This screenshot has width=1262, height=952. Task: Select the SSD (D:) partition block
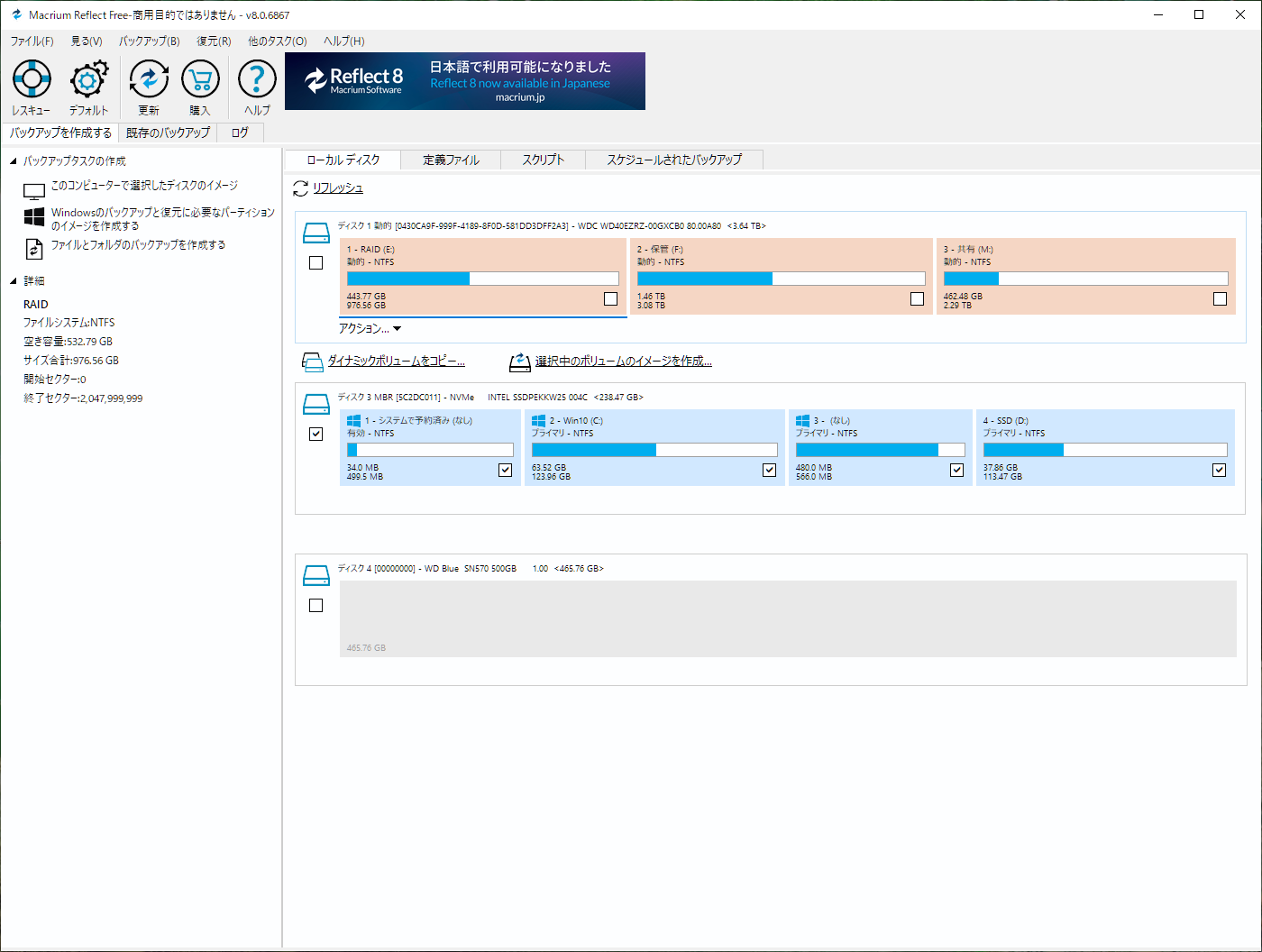pos(1105,448)
